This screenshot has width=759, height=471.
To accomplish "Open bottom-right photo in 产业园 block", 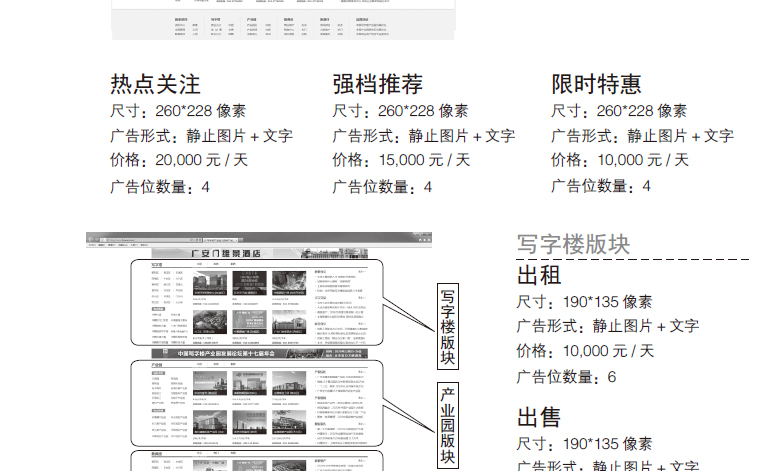I will pos(288,421).
